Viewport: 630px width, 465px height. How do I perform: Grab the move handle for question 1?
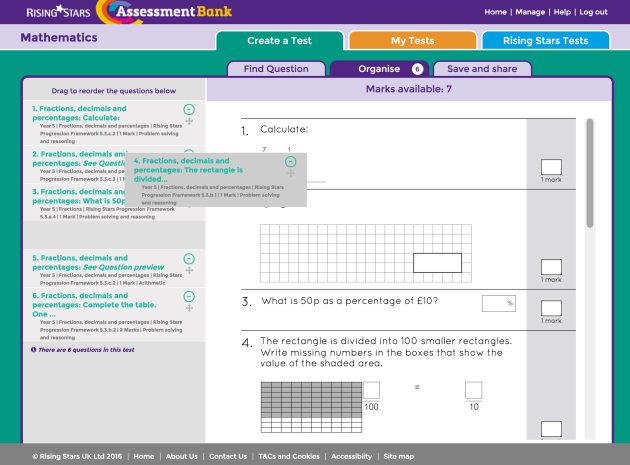(x=189, y=121)
